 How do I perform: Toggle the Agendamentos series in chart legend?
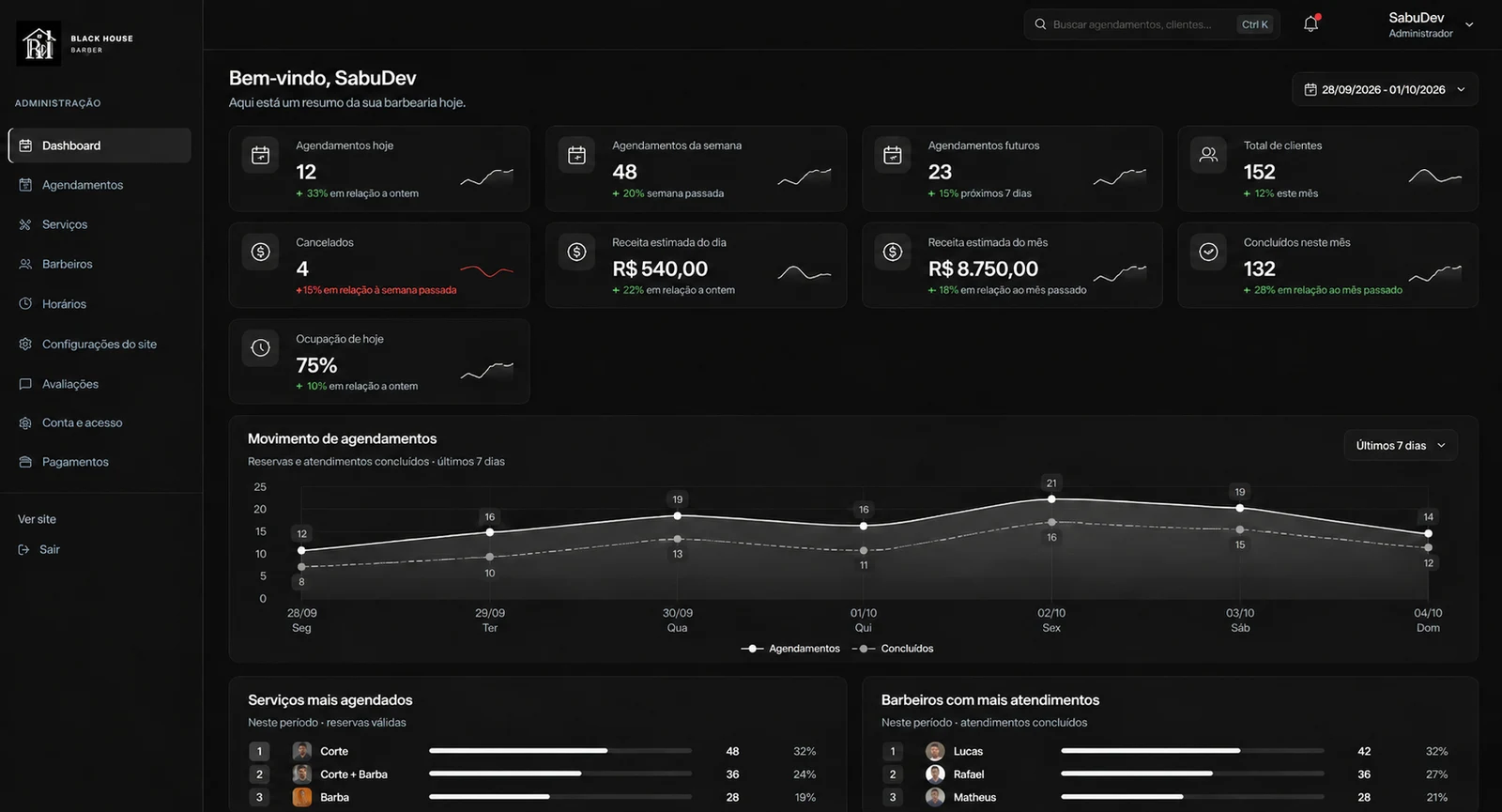click(790, 649)
